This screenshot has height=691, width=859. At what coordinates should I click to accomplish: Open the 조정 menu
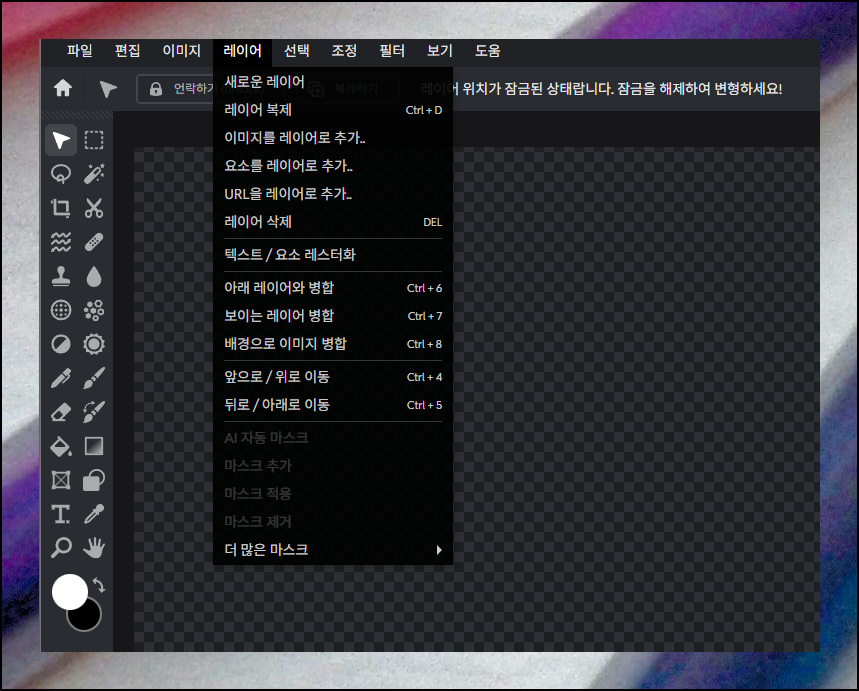[x=345, y=51]
